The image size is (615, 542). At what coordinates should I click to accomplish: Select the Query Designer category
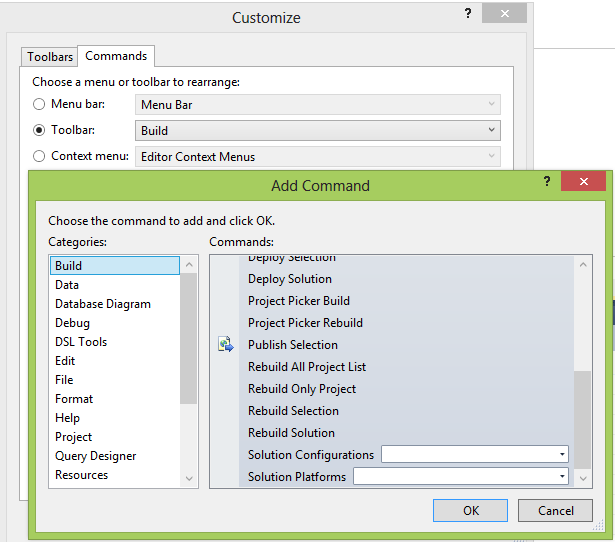tap(96, 456)
